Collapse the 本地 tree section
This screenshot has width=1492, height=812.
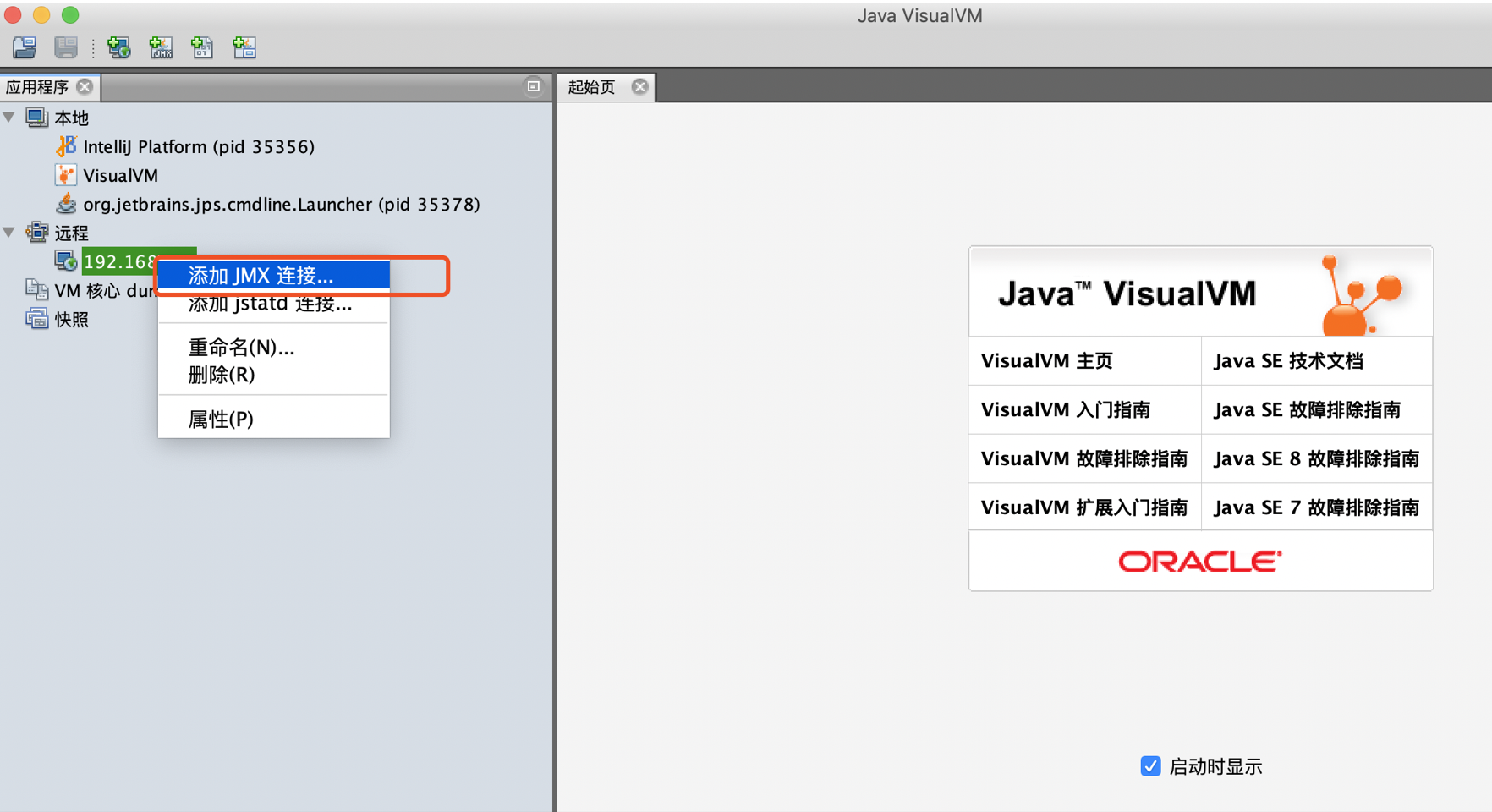(8, 118)
